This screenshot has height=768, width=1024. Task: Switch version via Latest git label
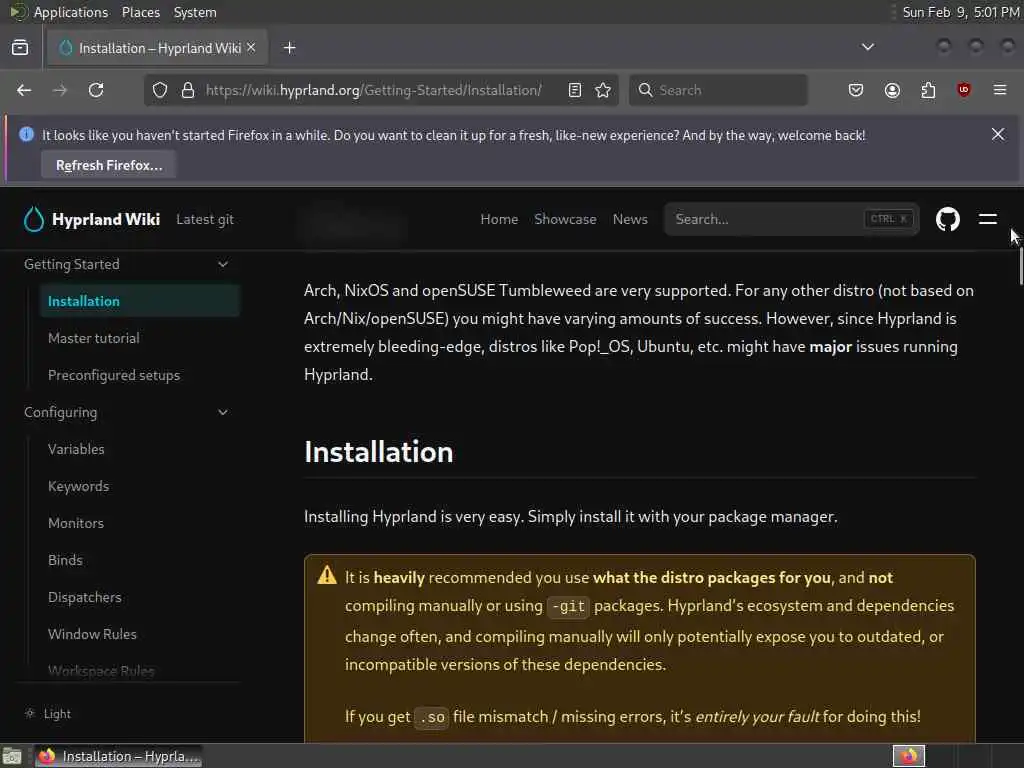pos(205,219)
